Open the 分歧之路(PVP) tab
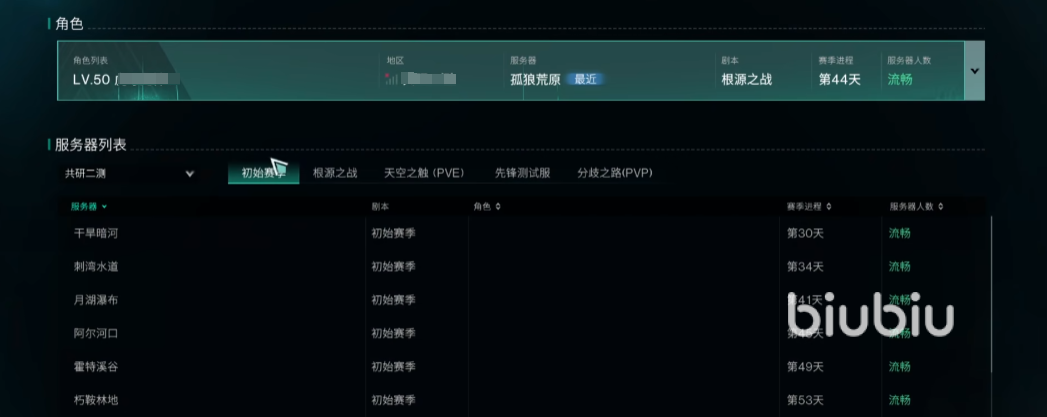Screen dimensions: 1047x417 [x=614, y=173]
